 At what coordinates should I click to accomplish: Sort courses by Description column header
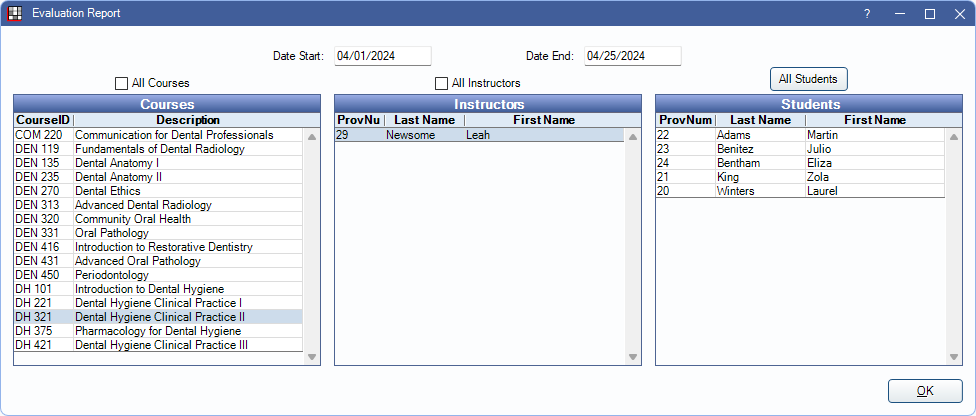[188, 120]
